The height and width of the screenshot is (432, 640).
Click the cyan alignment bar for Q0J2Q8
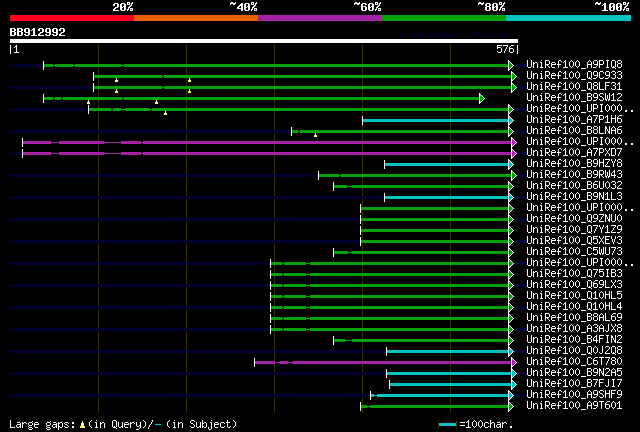[447, 352]
